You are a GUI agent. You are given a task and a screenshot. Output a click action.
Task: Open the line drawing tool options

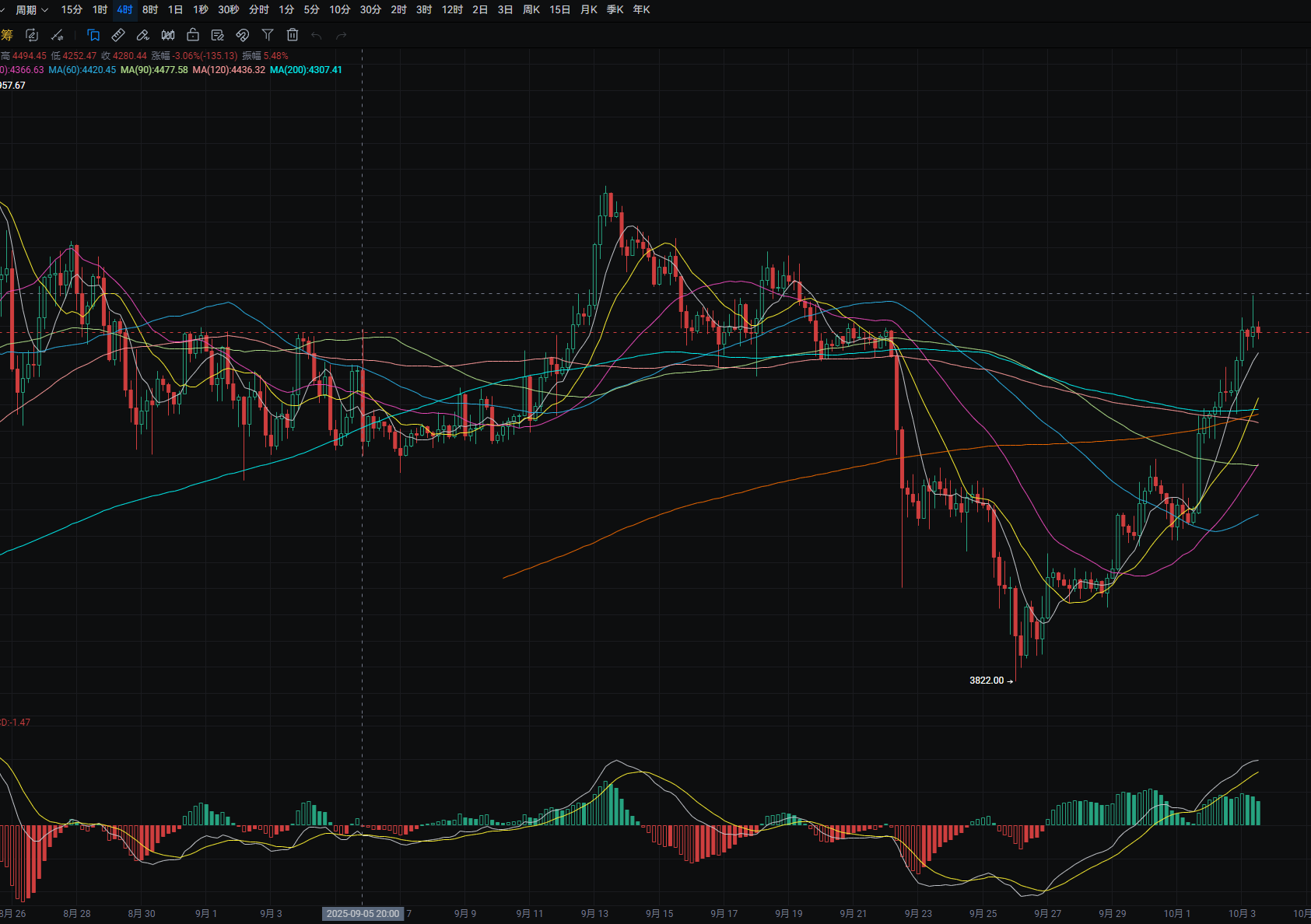pyautogui.click(x=57, y=35)
